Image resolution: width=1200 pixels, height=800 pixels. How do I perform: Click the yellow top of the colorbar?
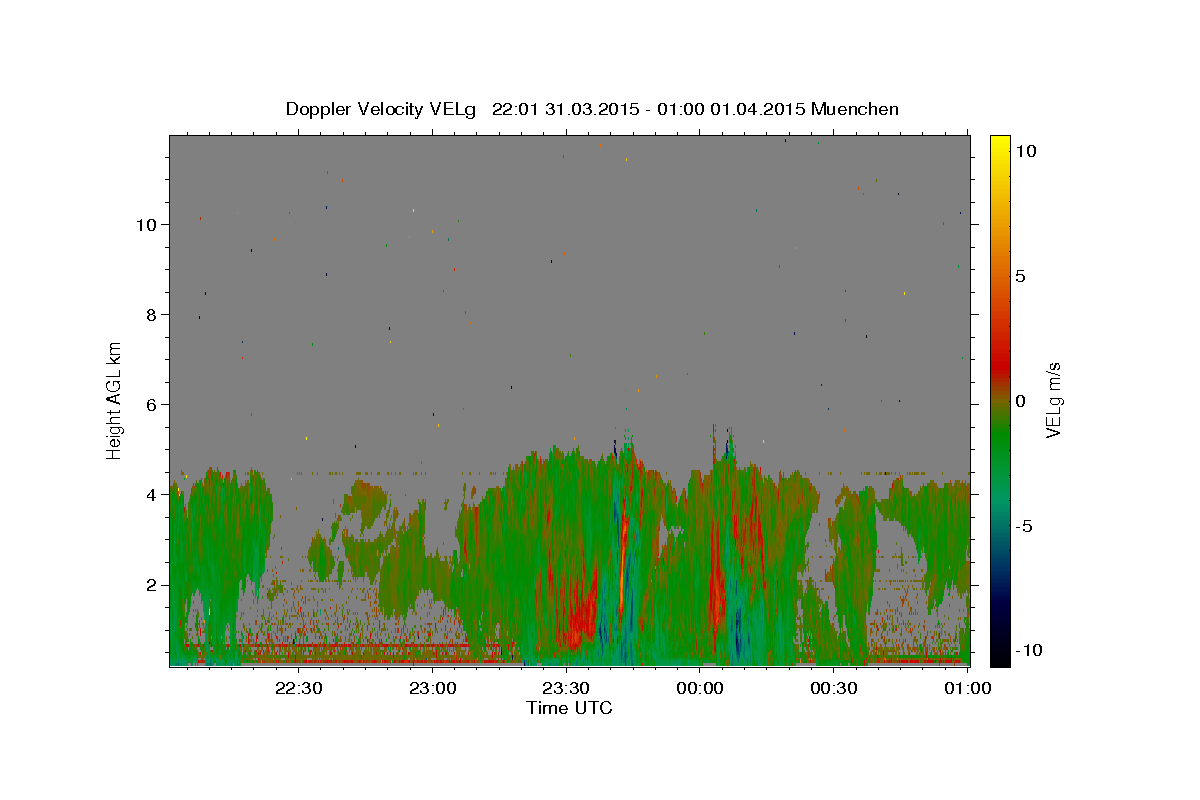click(999, 145)
